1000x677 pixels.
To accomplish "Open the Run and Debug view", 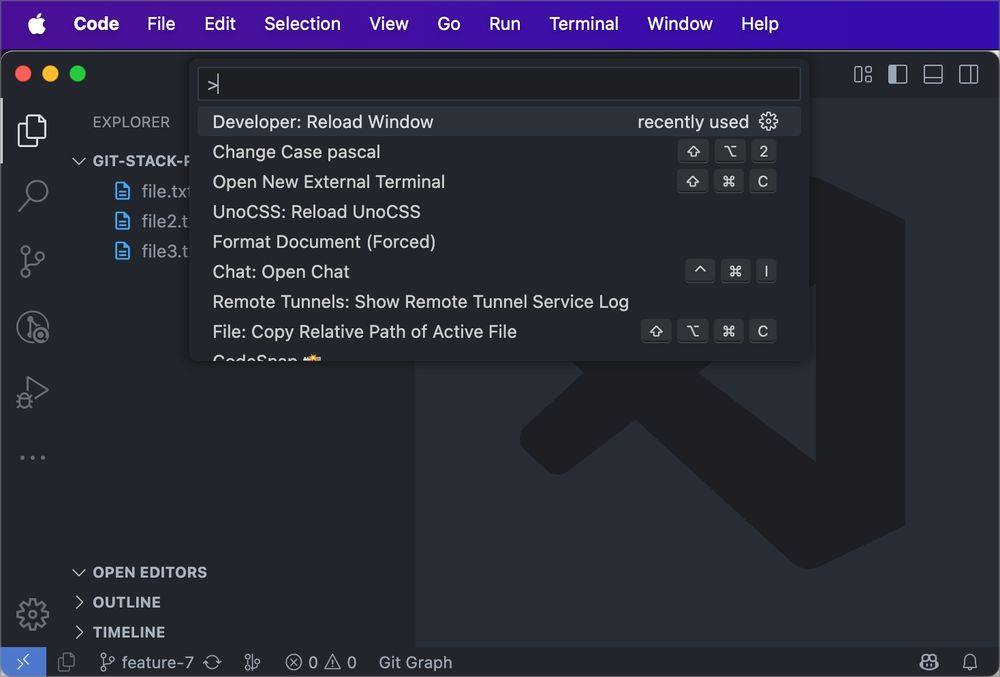I will [32, 392].
